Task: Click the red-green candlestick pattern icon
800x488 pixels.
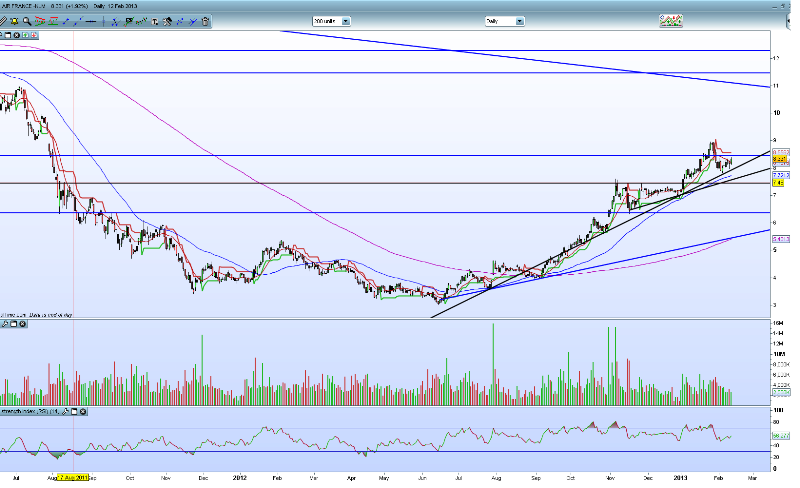Action: (141, 21)
